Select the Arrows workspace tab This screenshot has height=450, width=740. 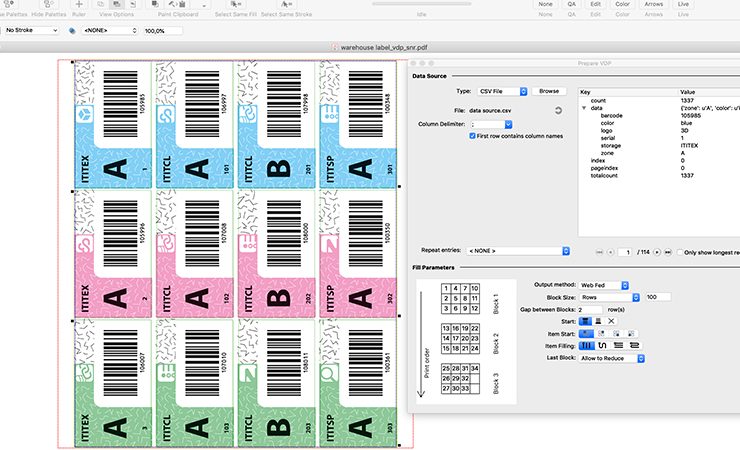coord(654,4)
